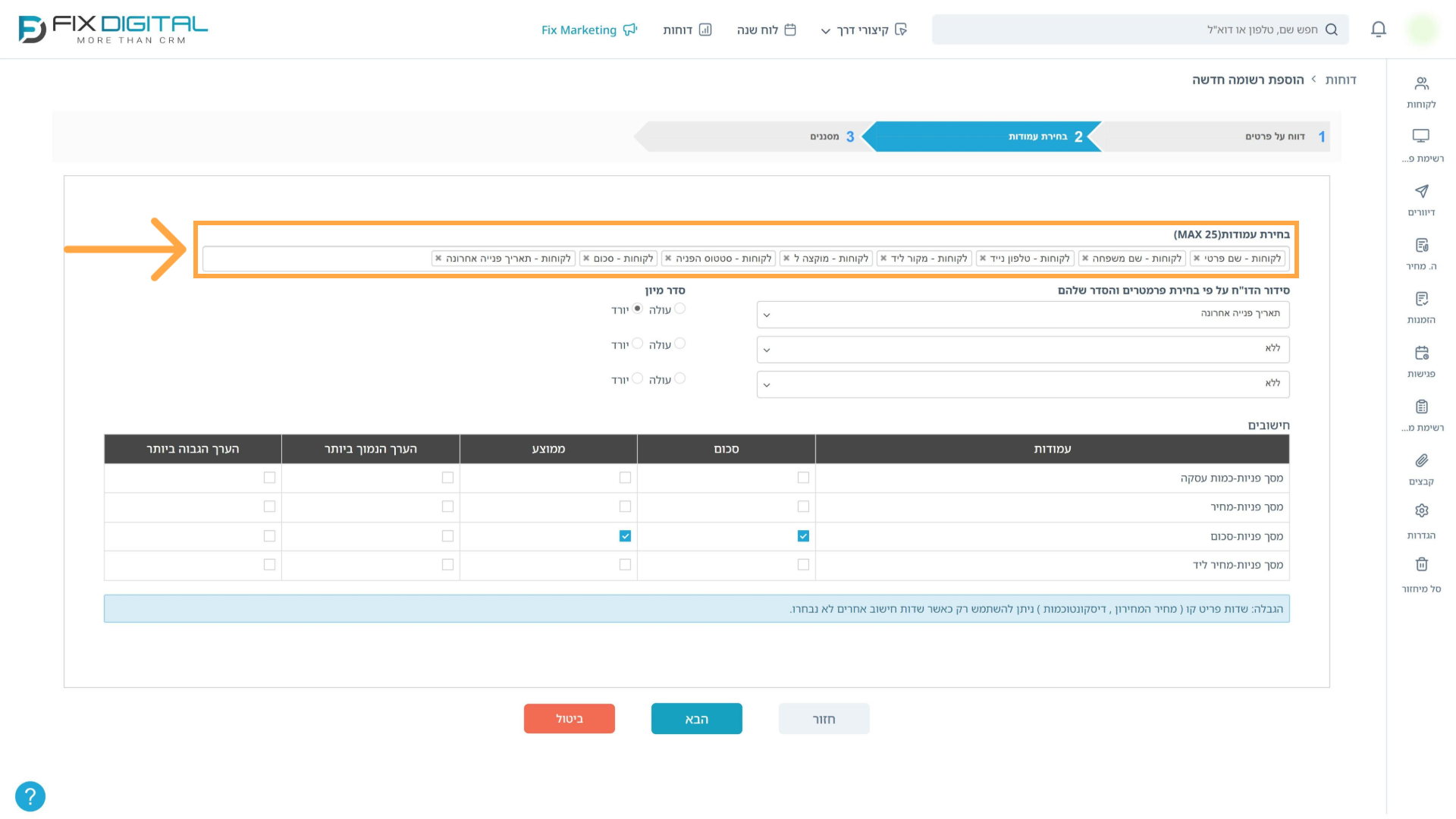Viewport: 1456px width, 819px height.
Task: Open the דוחות top menu item
Action: coord(687,30)
